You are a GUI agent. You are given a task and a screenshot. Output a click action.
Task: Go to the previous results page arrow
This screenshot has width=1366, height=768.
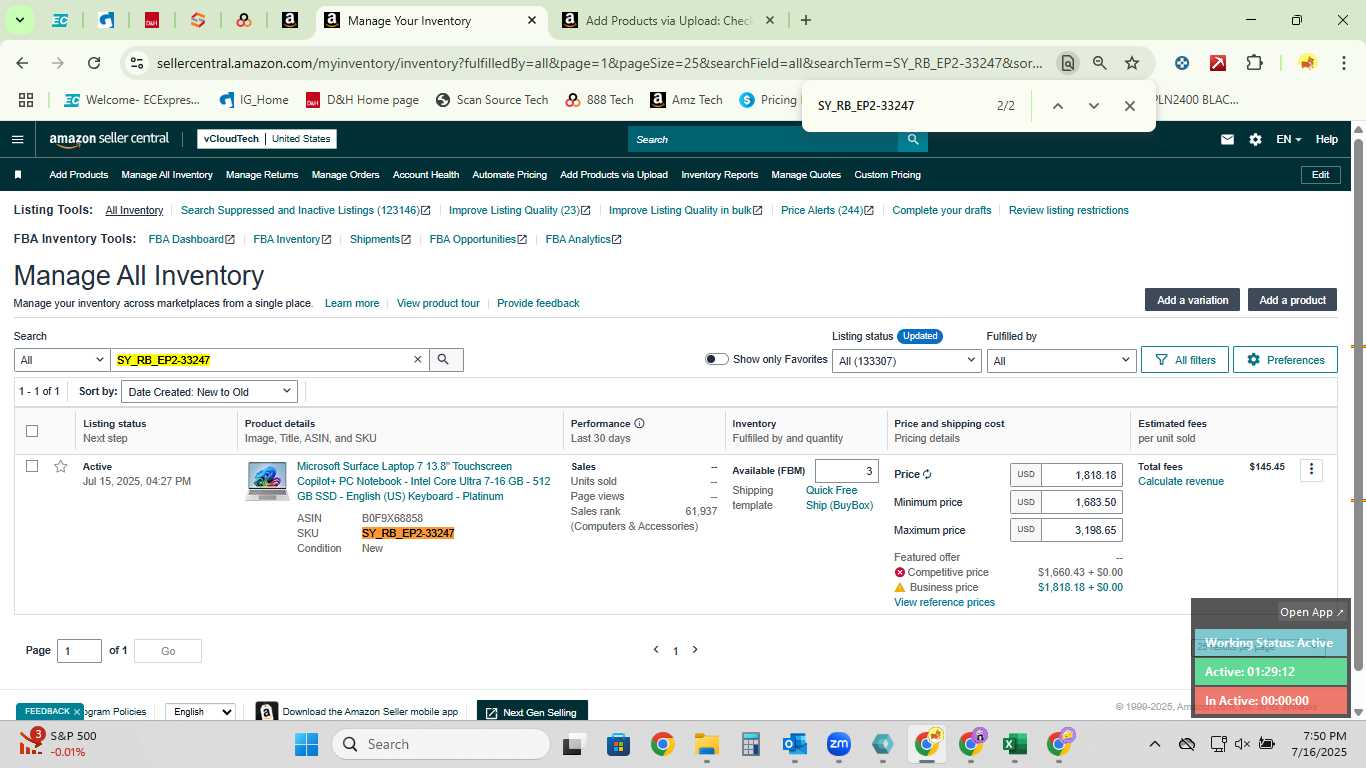pyautogui.click(x=656, y=650)
